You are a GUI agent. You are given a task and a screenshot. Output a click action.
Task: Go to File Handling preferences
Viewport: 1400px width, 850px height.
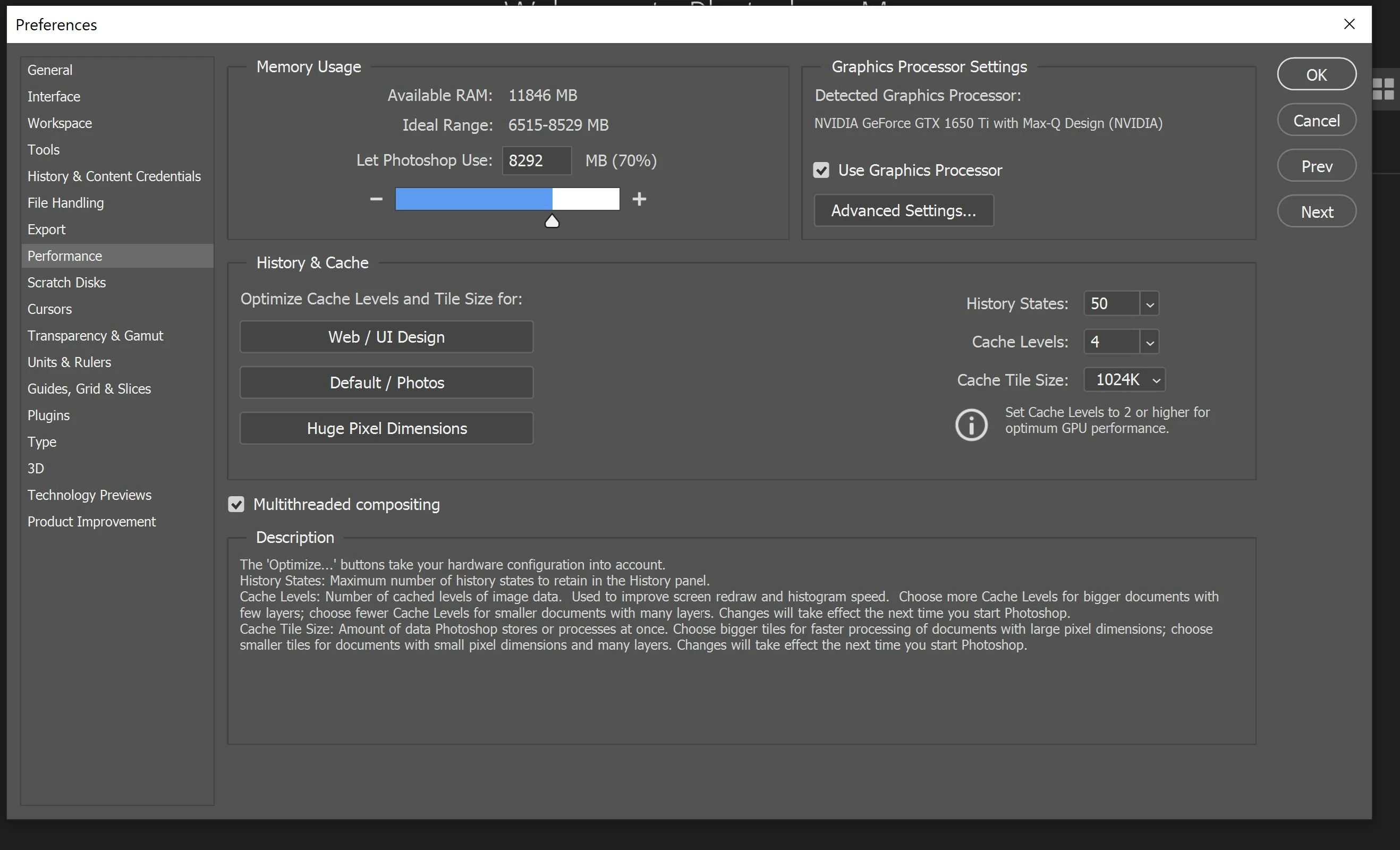coord(65,203)
